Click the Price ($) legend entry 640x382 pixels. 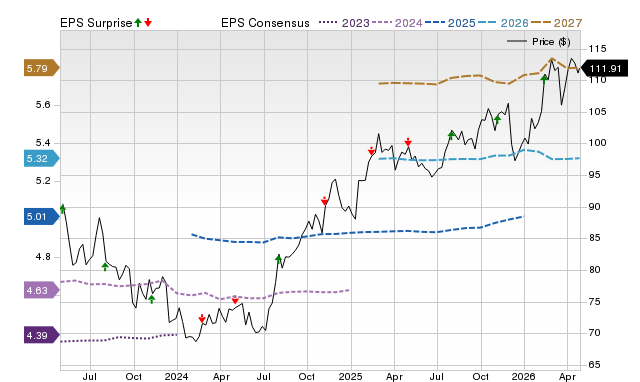(x=539, y=42)
